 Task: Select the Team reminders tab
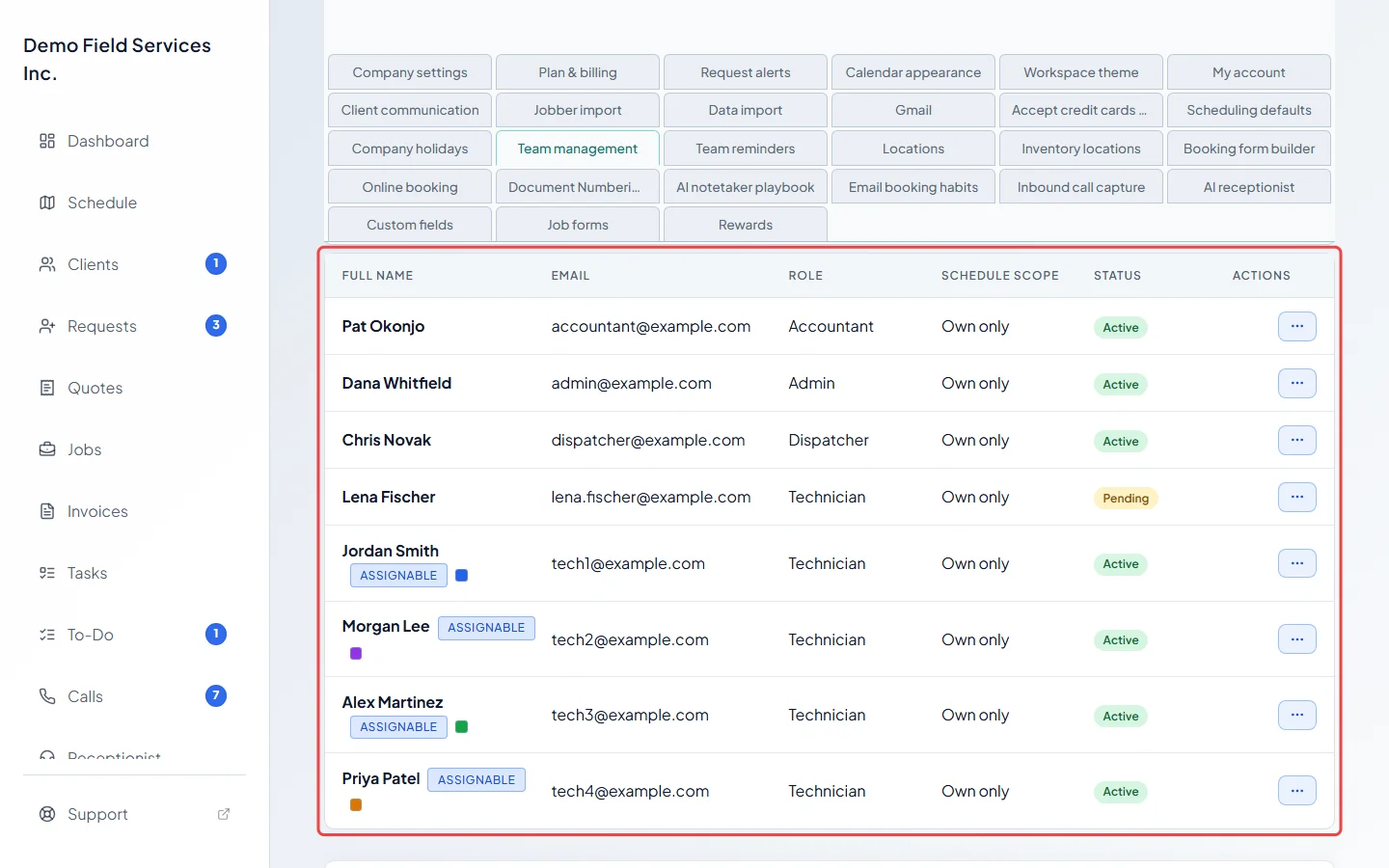(x=746, y=149)
